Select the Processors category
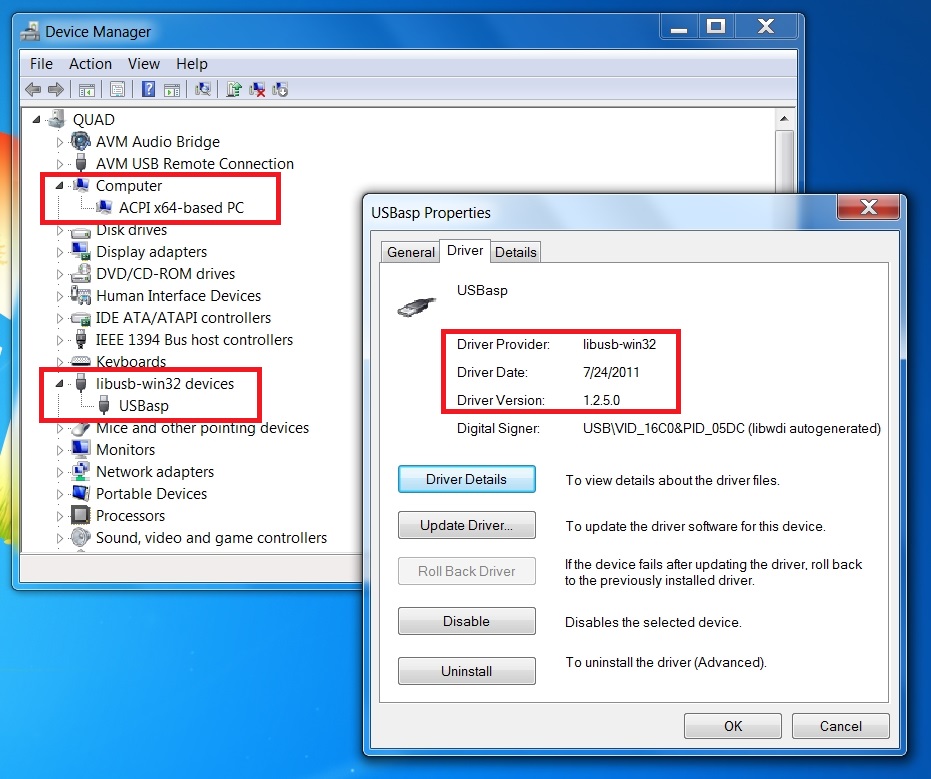This screenshot has height=779, width=931. click(130, 516)
